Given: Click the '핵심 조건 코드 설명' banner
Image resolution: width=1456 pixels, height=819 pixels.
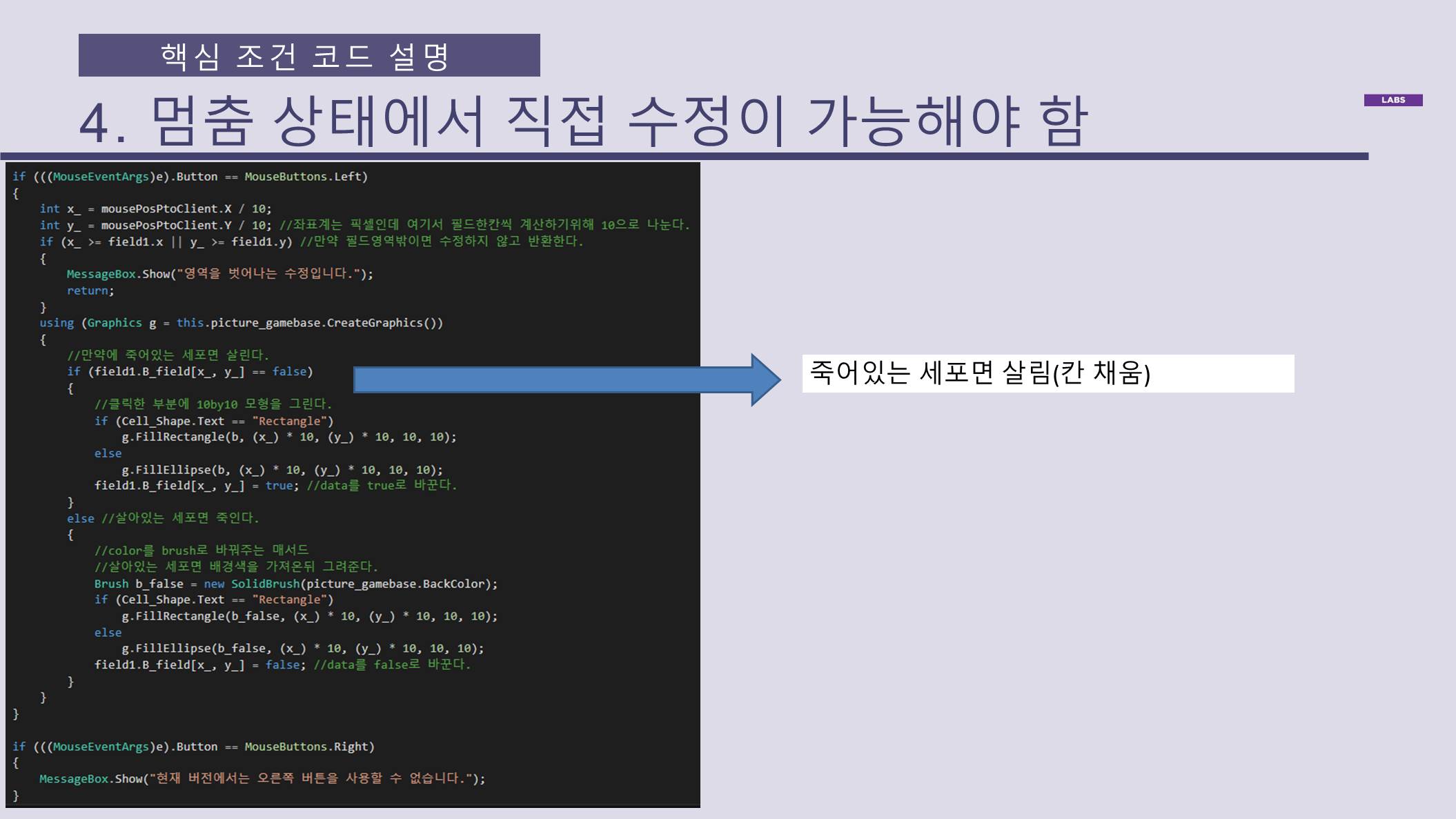Looking at the screenshot, I should (x=308, y=55).
